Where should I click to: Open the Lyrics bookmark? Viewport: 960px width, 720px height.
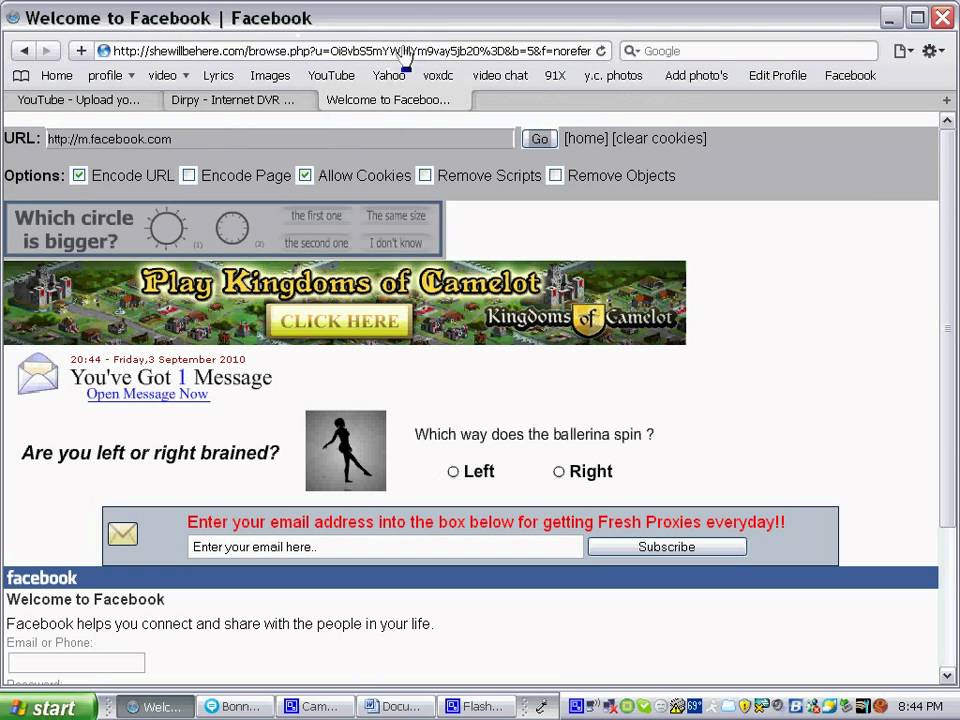coord(218,75)
